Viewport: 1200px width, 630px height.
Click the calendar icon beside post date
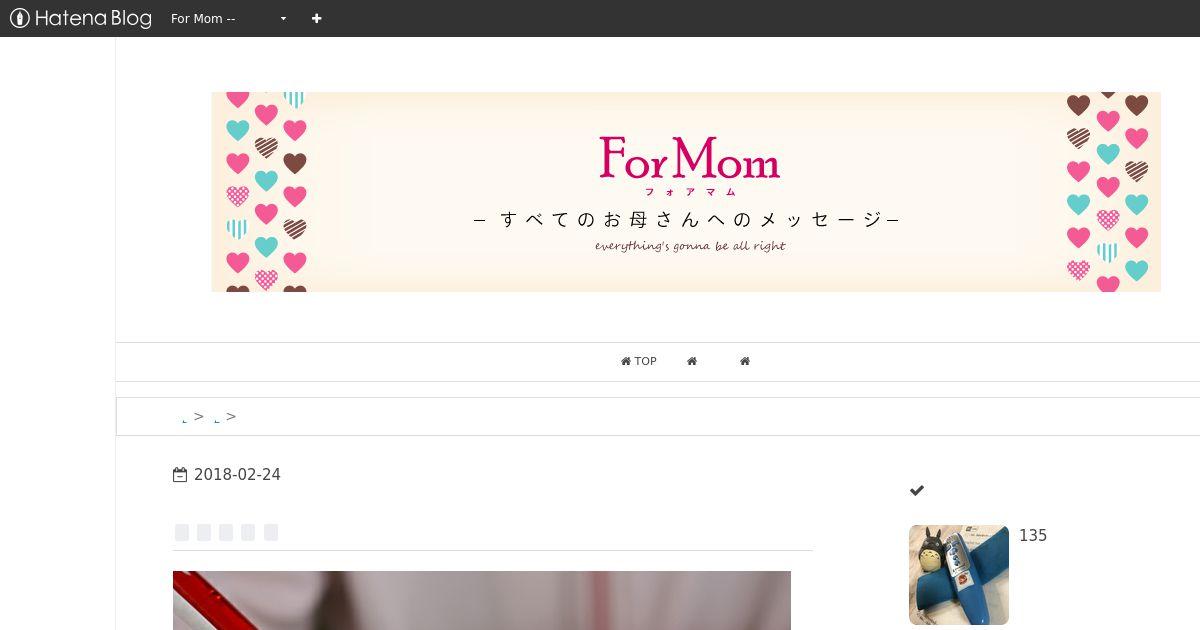(180, 475)
